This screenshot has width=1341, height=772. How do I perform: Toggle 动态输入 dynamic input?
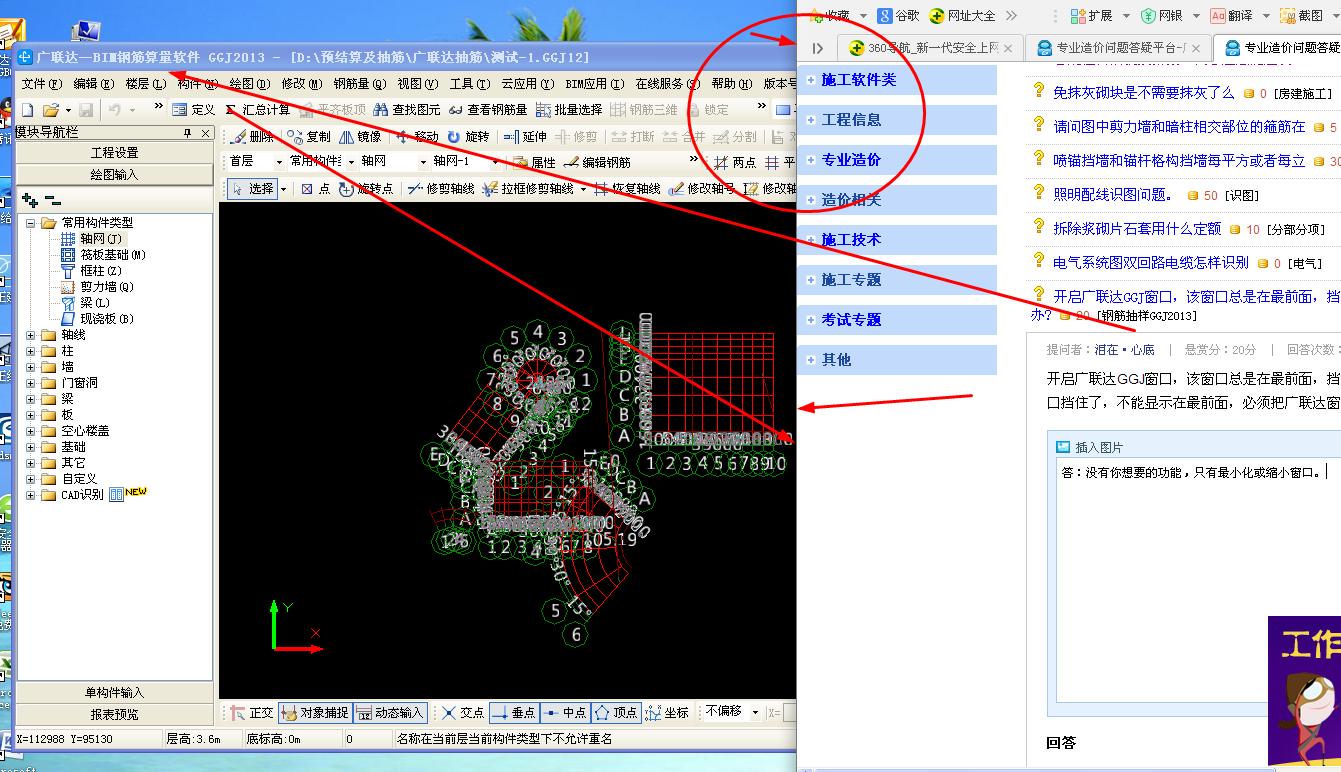[391, 713]
